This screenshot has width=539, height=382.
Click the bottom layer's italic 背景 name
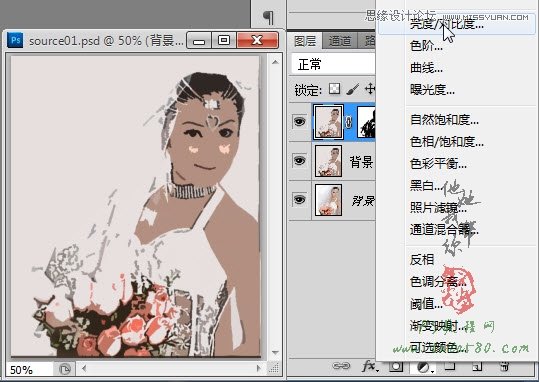click(x=363, y=200)
